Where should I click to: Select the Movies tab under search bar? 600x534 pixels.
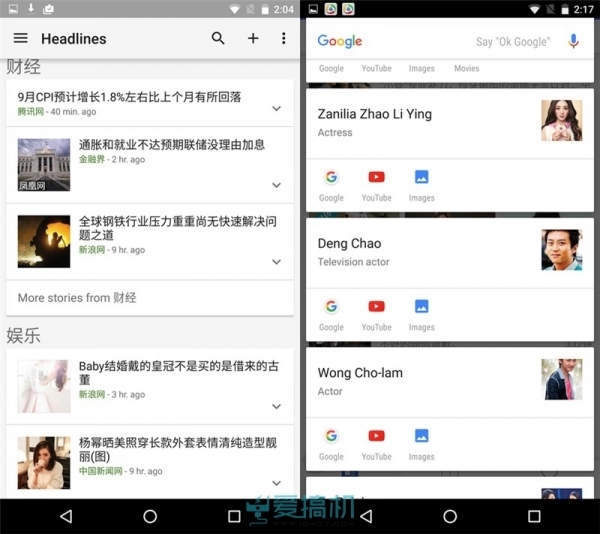pyautogui.click(x=467, y=68)
